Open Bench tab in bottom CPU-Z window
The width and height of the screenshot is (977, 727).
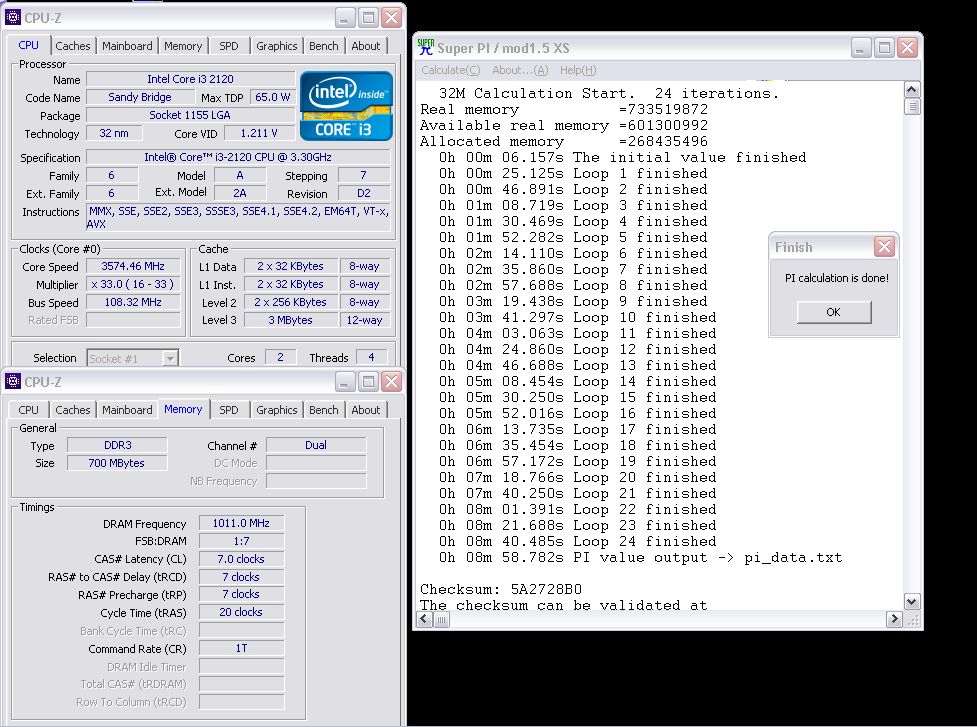324,409
